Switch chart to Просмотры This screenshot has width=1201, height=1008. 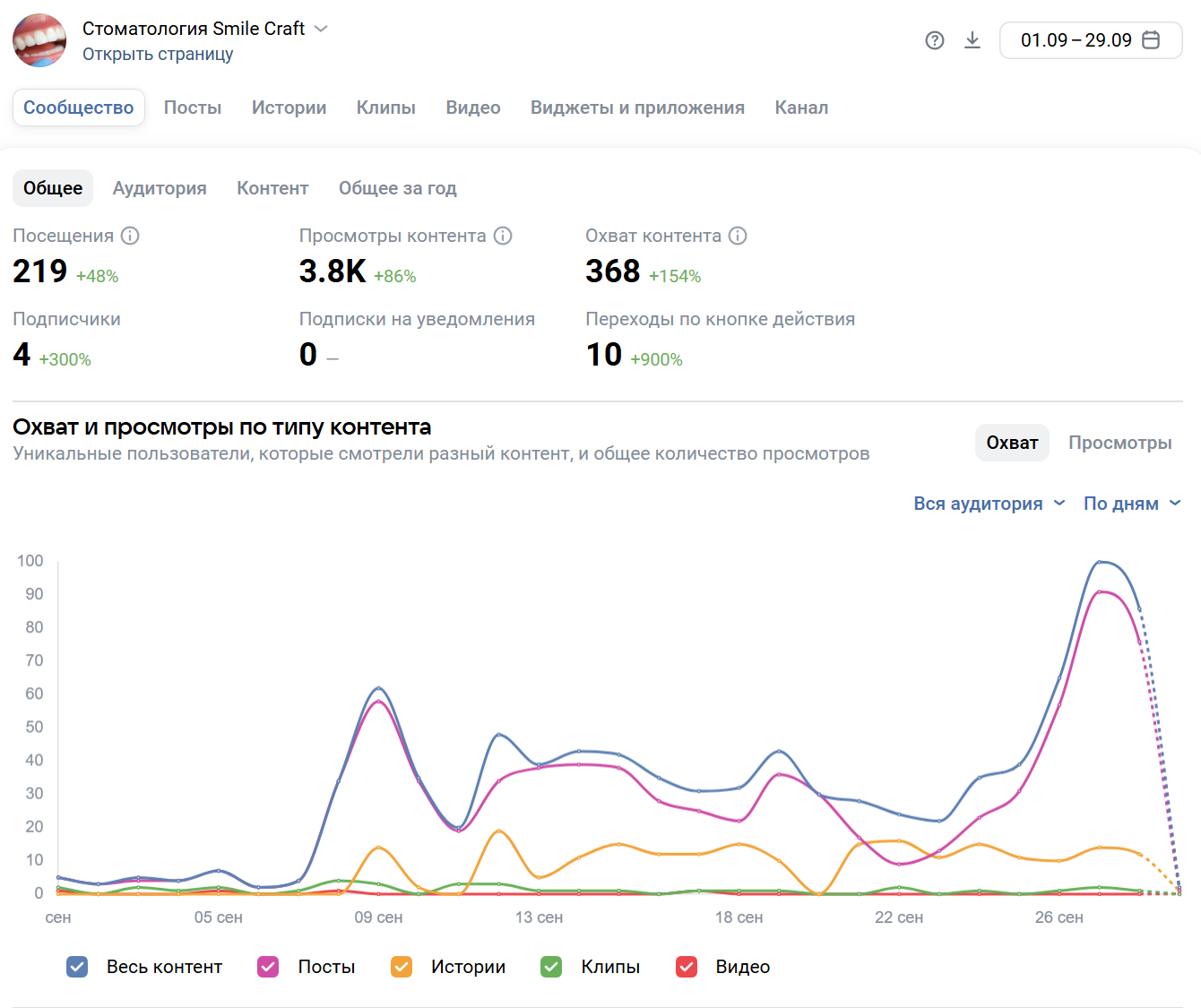tap(1119, 443)
